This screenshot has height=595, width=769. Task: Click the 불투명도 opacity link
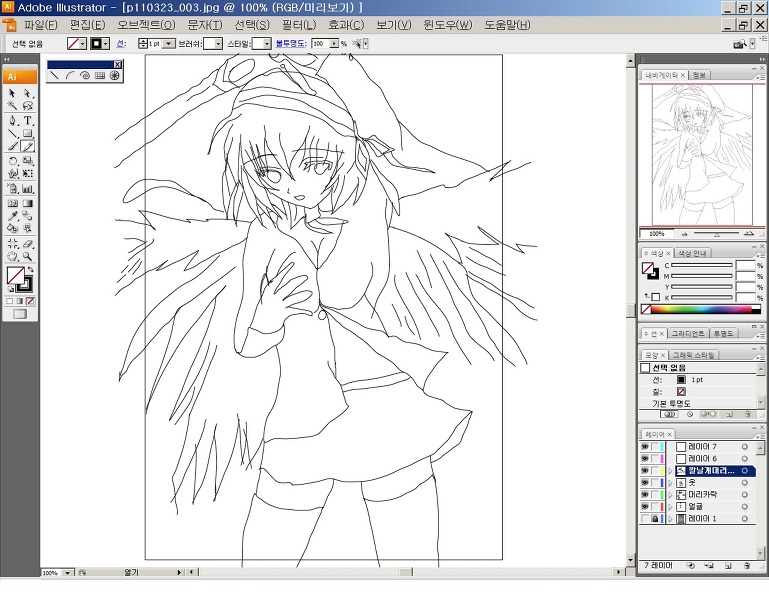click(x=291, y=44)
